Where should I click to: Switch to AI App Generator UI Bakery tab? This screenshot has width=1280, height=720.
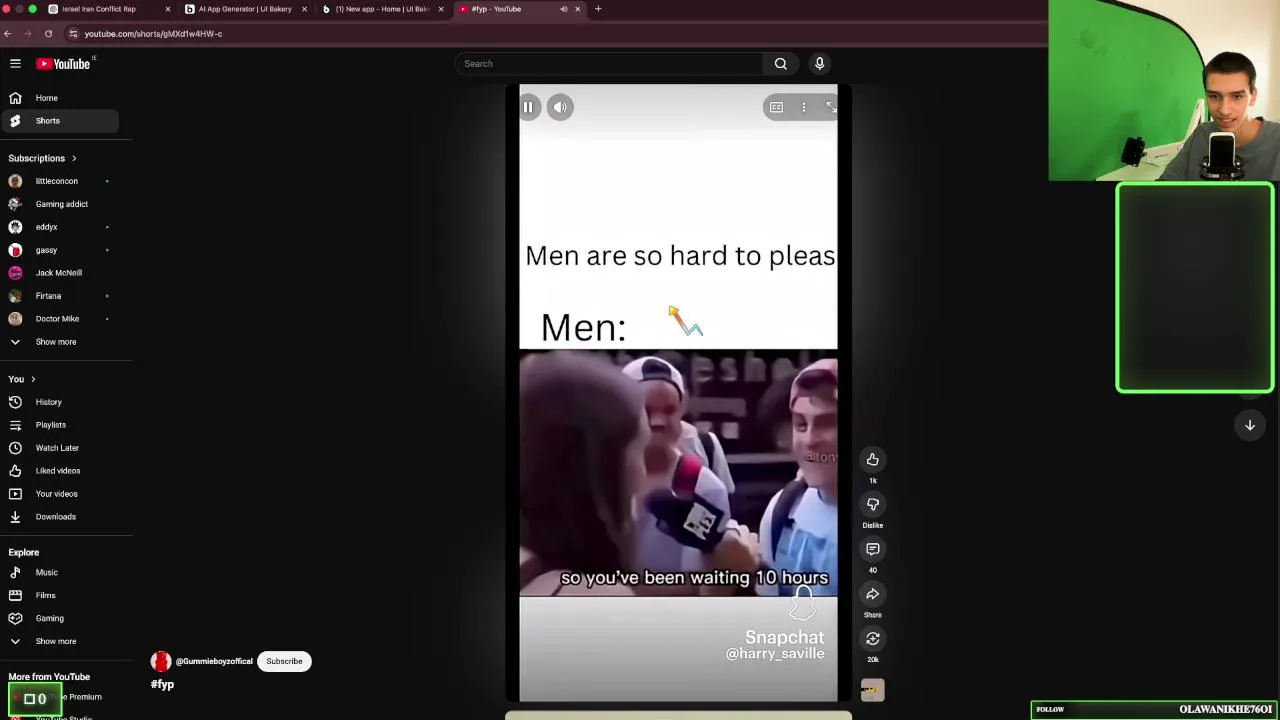(245, 9)
